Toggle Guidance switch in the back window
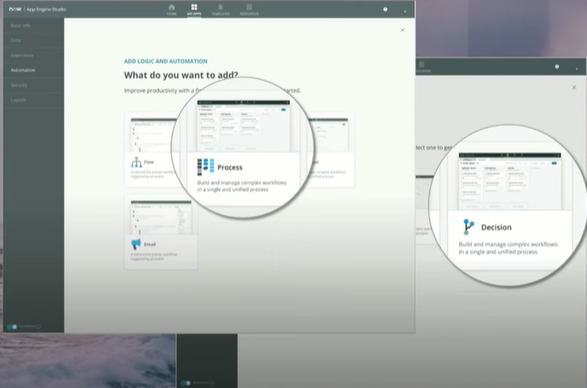587x388 pixels. coord(186,383)
